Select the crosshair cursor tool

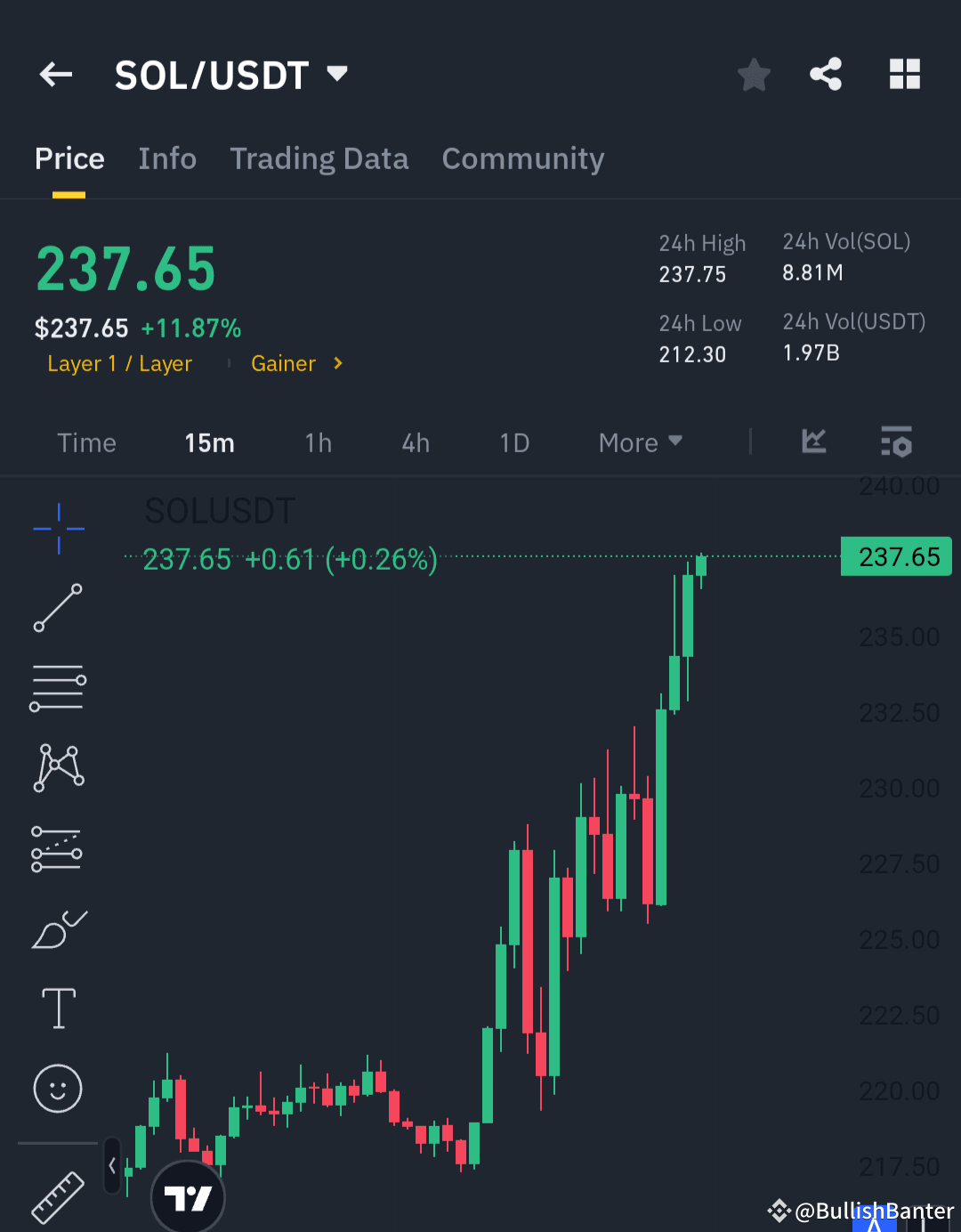point(57,528)
